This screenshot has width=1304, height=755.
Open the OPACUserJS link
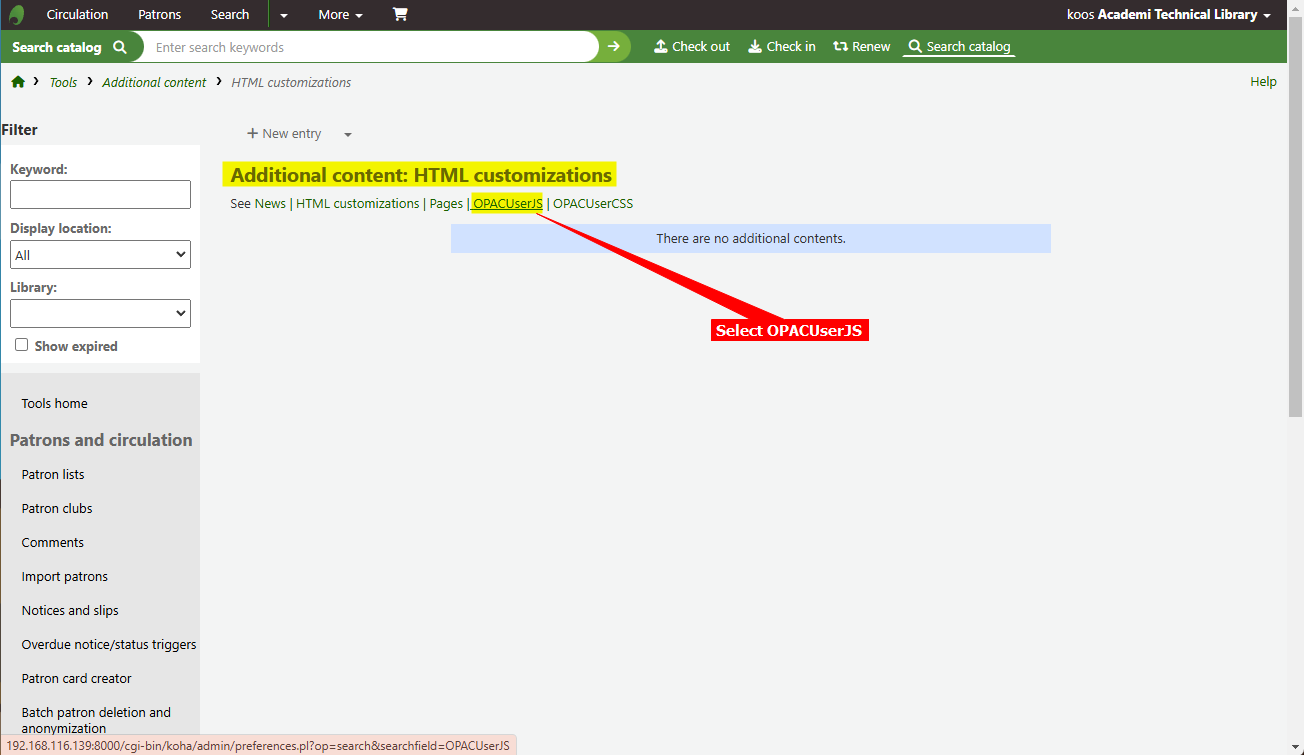(x=507, y=204)
